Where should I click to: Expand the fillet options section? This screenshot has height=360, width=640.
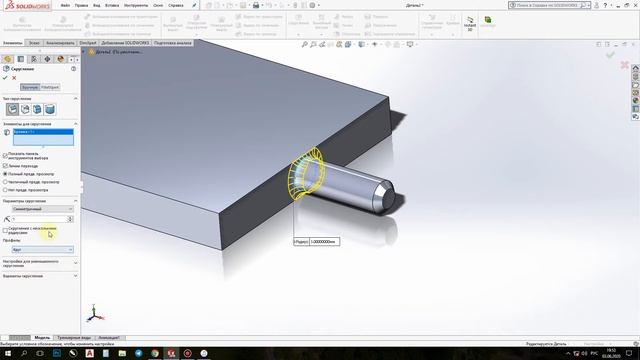[x=76, y=276]
